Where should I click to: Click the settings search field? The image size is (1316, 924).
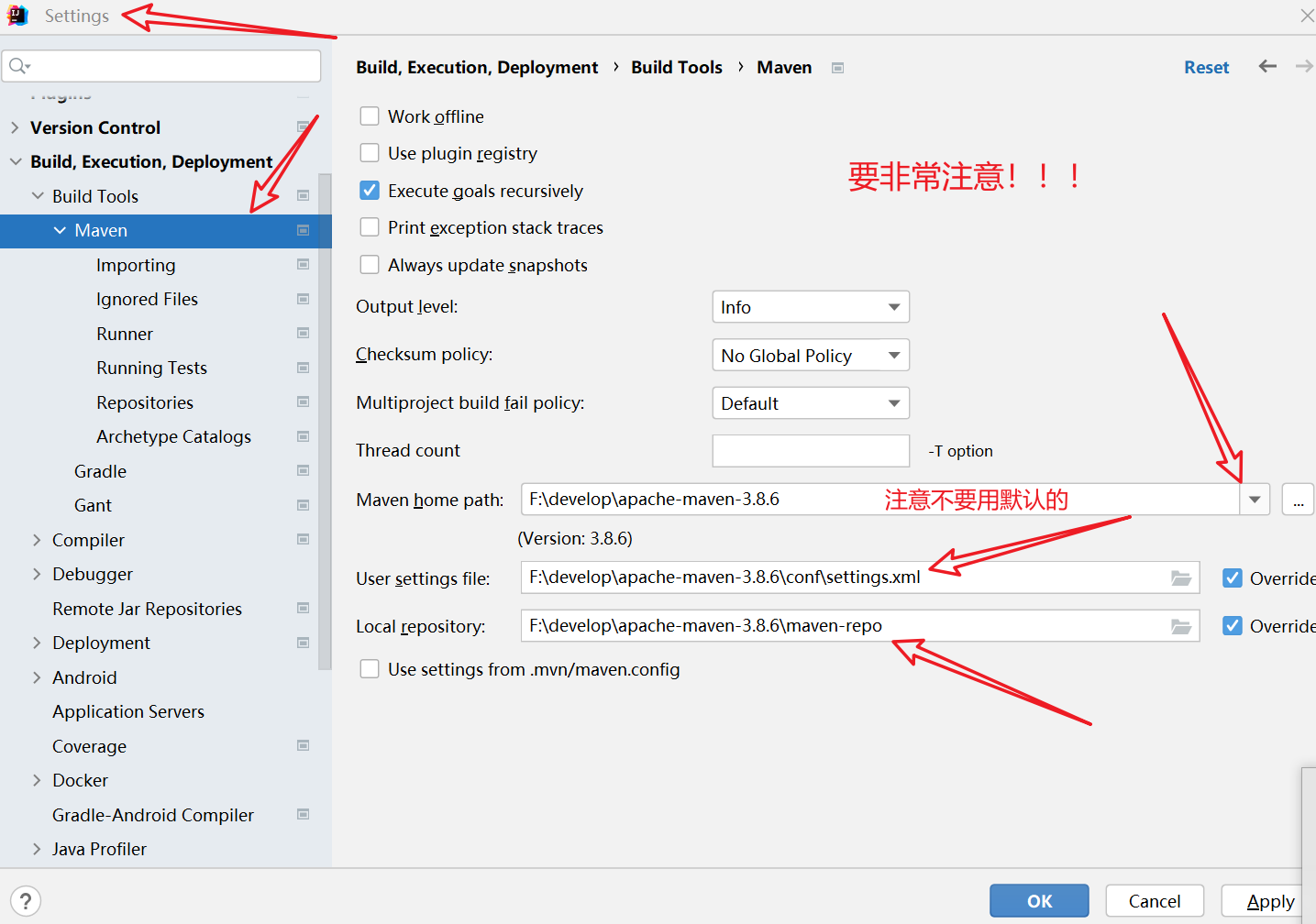161,66
